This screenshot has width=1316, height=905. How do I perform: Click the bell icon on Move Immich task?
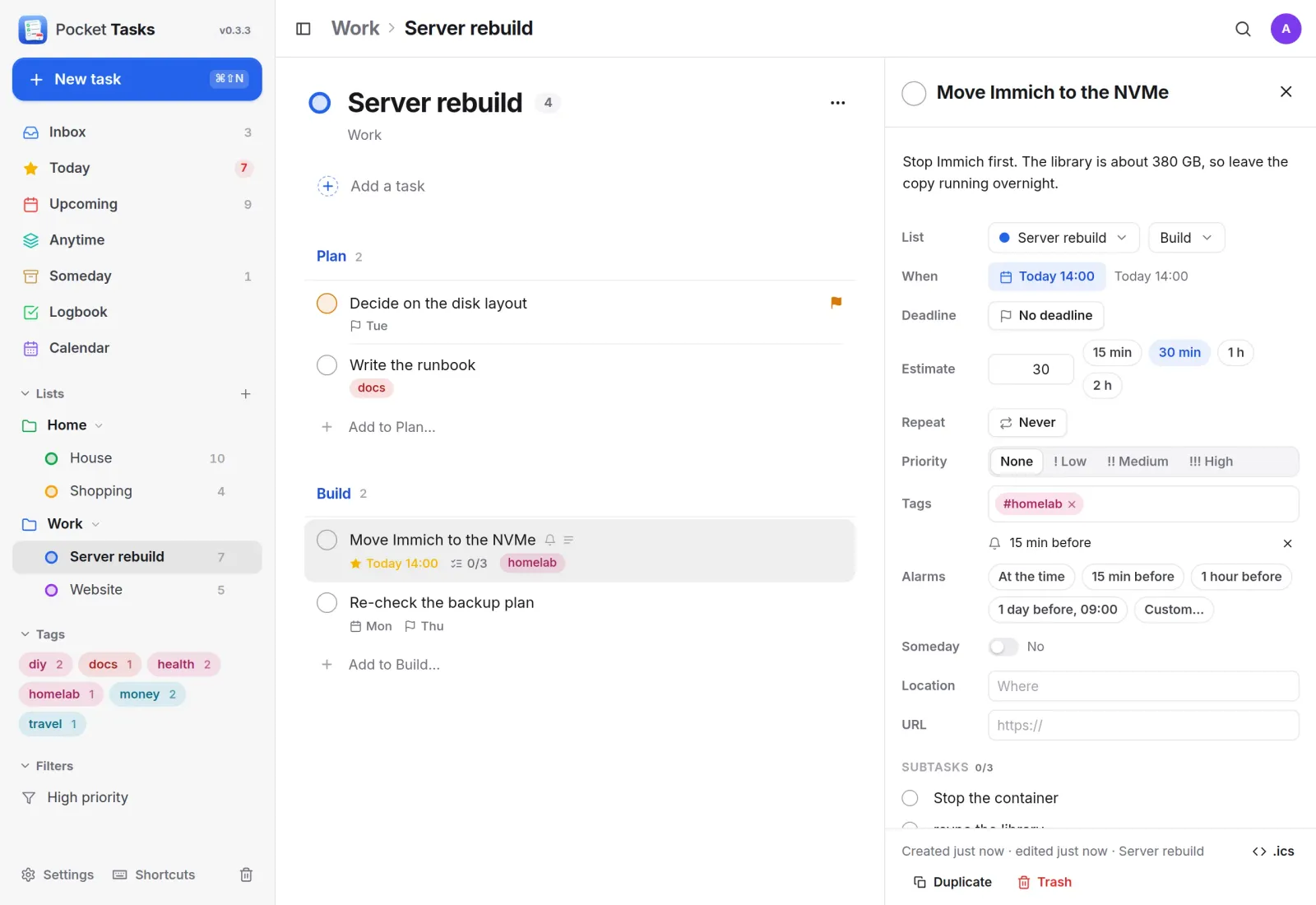tap(549, 540)
